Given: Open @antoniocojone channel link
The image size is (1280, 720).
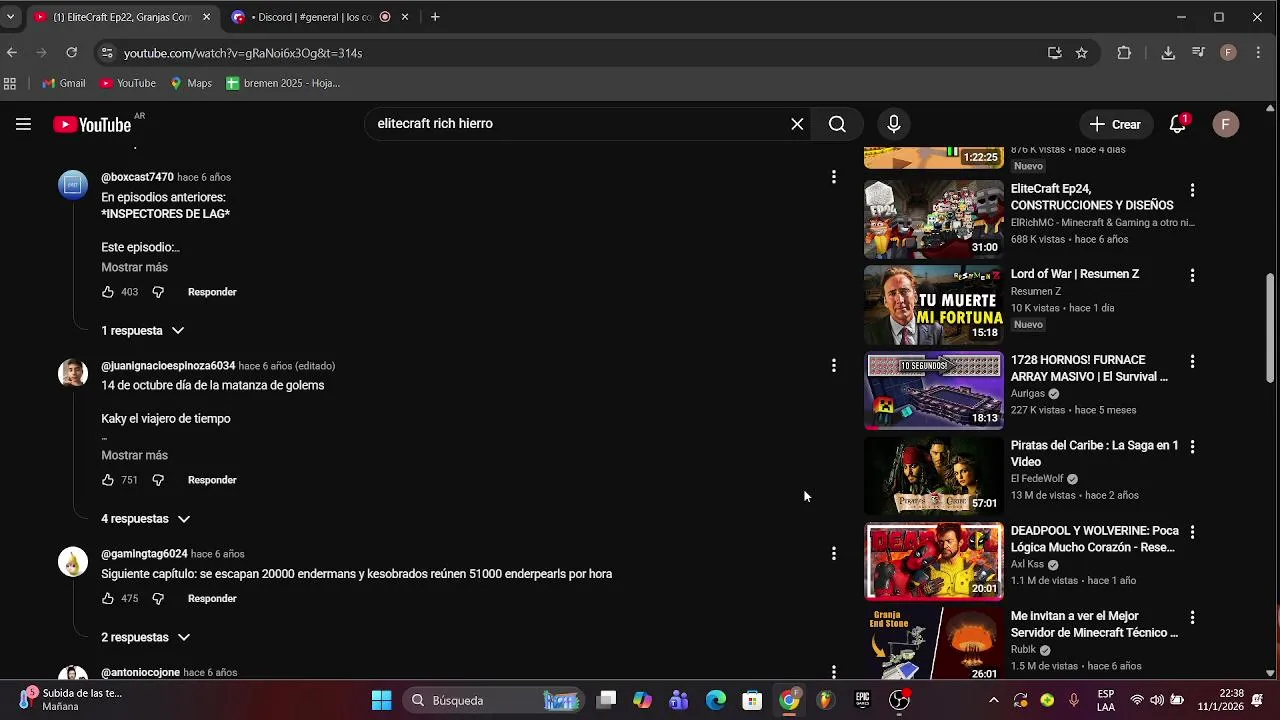Looking at the screenshot, I should tap(140, 673).
